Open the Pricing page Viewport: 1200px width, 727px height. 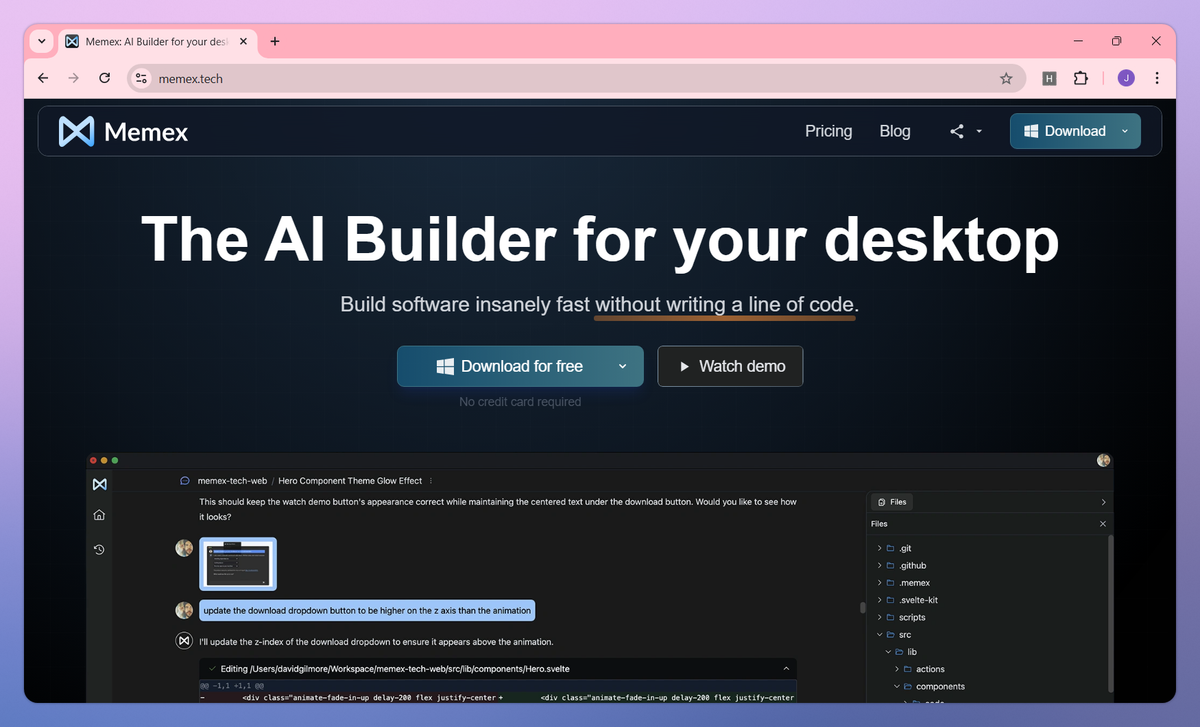tap(828, 131)
